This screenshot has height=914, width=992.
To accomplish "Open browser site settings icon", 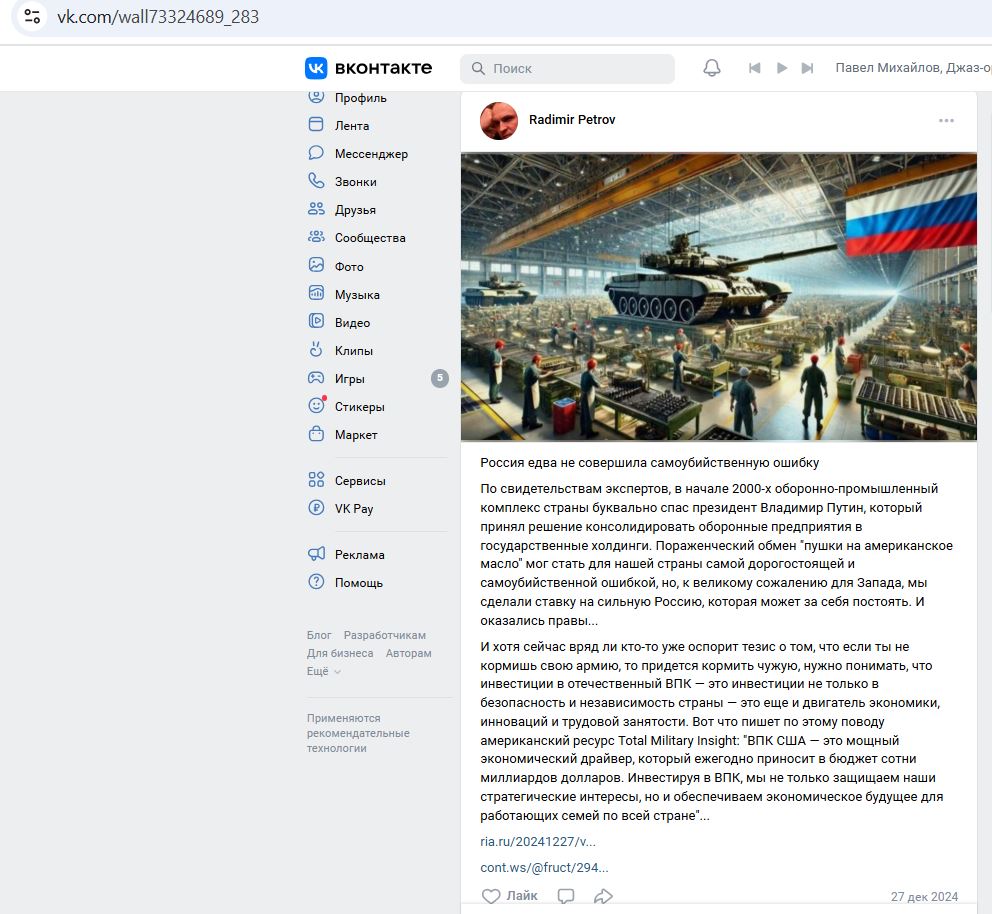I will pyautogui.click(x=32, y=16).
